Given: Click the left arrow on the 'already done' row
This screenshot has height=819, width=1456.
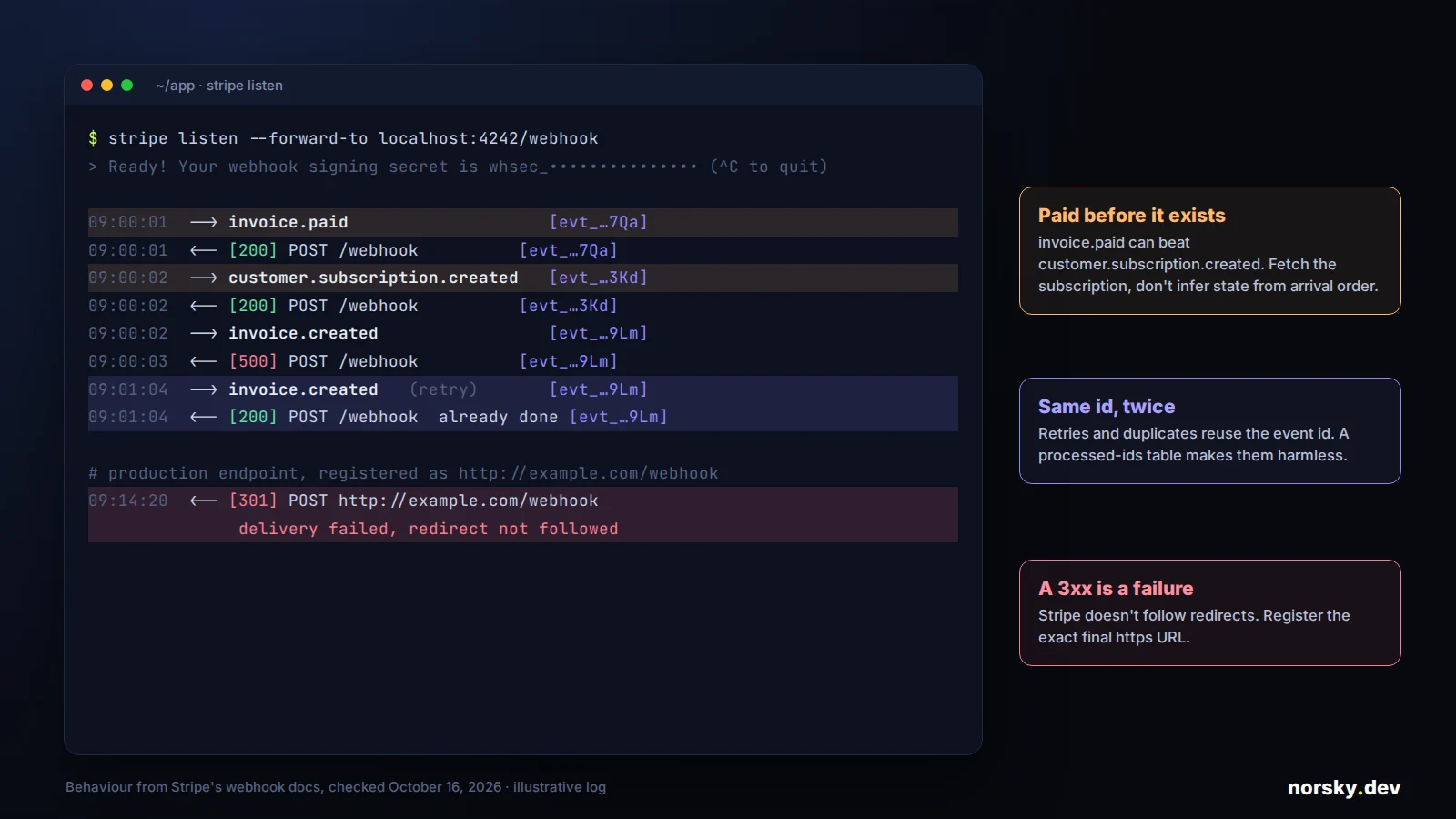Looking at the screenshot, I should 204,417.
